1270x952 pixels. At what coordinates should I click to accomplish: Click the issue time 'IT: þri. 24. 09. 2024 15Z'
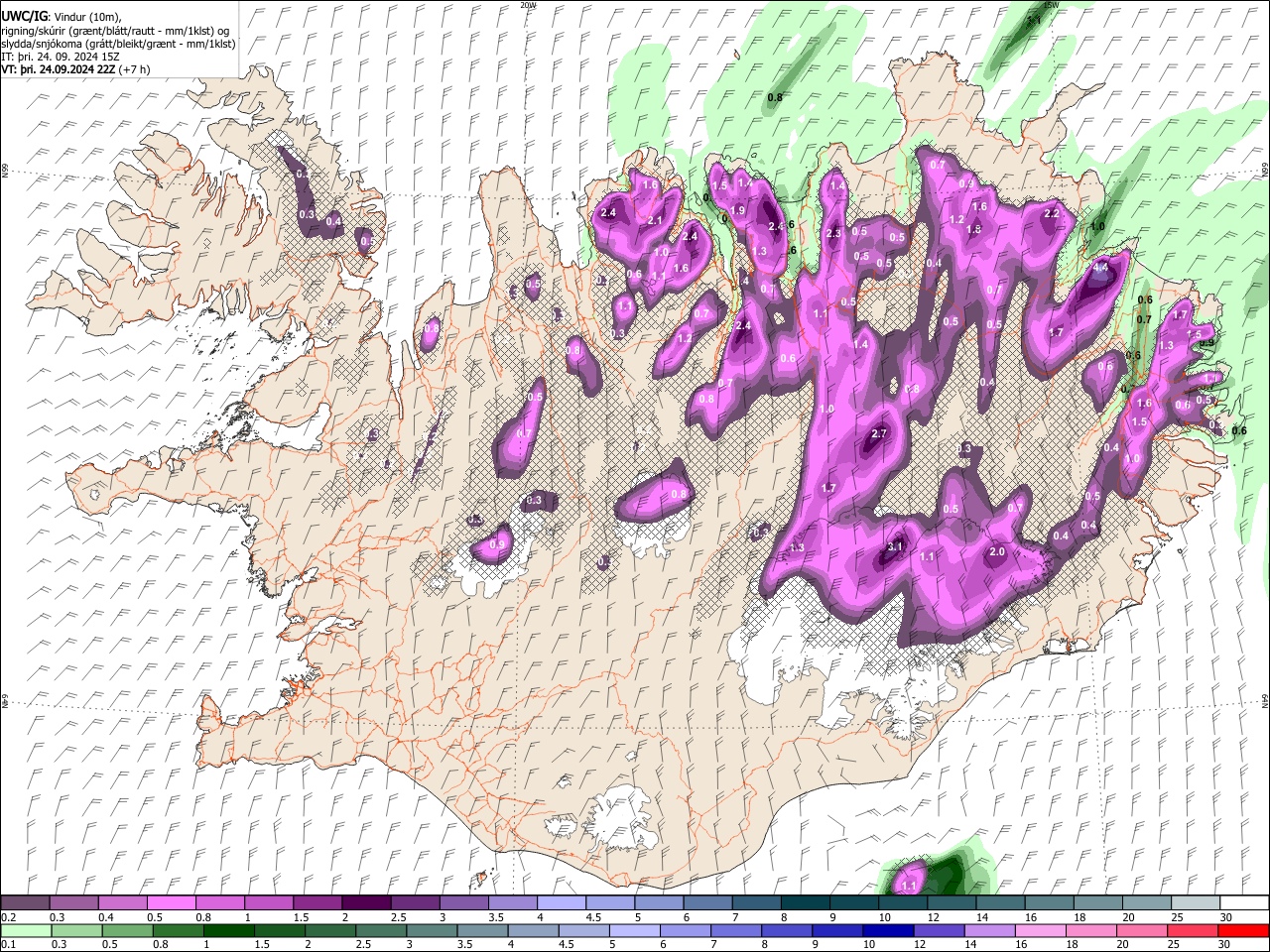tap(61, 57)
